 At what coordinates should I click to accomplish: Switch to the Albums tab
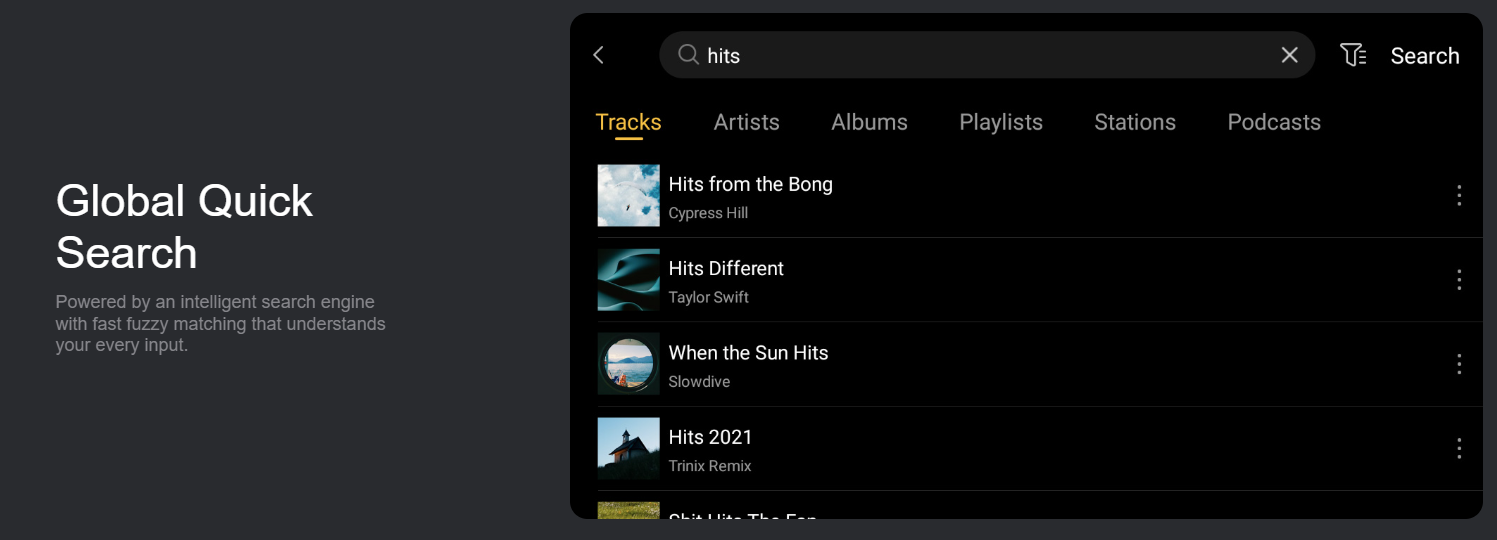click(869, 122)
